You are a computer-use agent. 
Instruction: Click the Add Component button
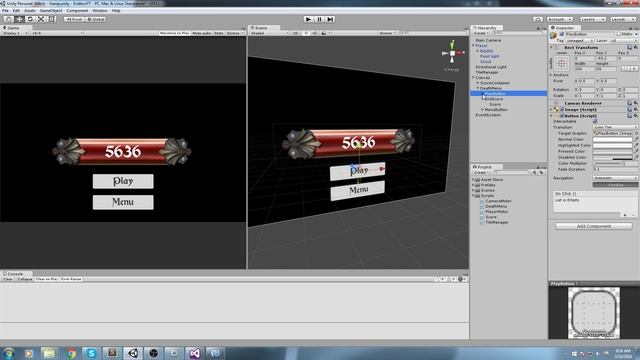coord(594,226)
